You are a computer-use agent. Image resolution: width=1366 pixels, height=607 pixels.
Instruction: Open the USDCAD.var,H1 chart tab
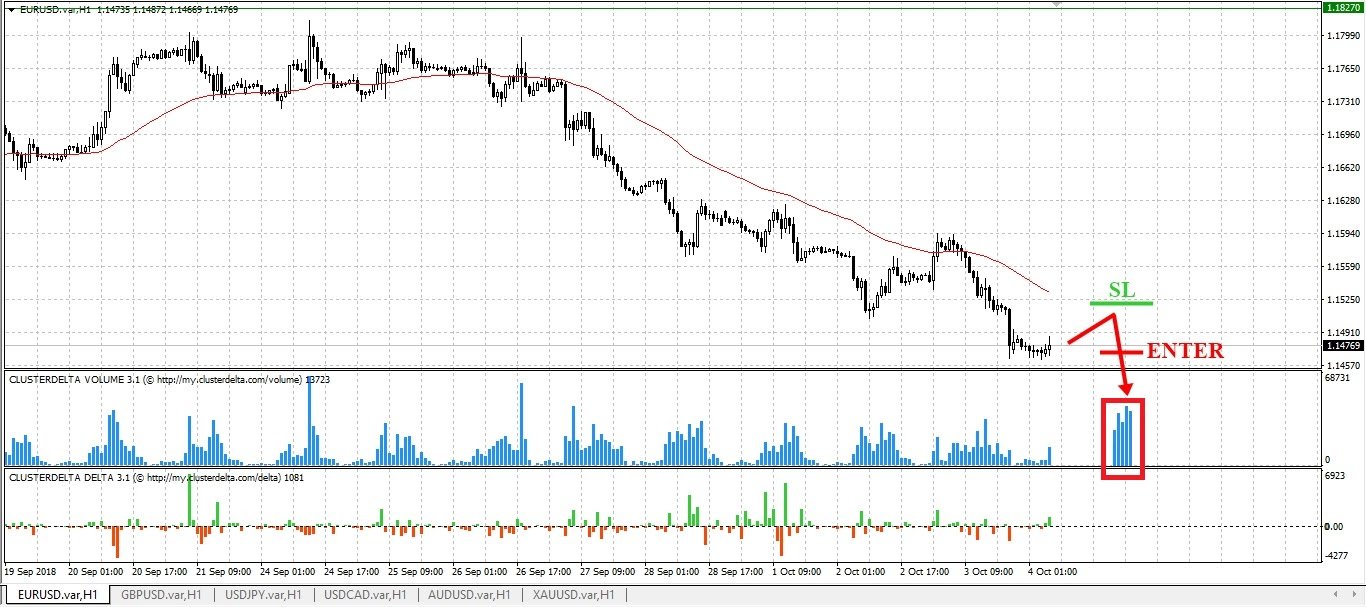tap(365, 595)
